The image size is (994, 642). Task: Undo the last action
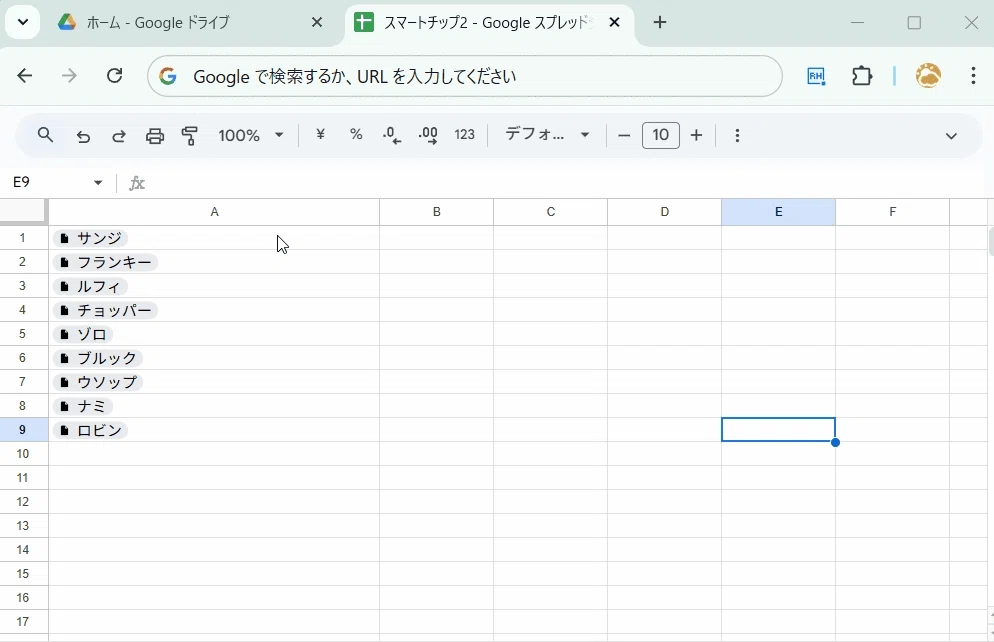coord(83,136)
